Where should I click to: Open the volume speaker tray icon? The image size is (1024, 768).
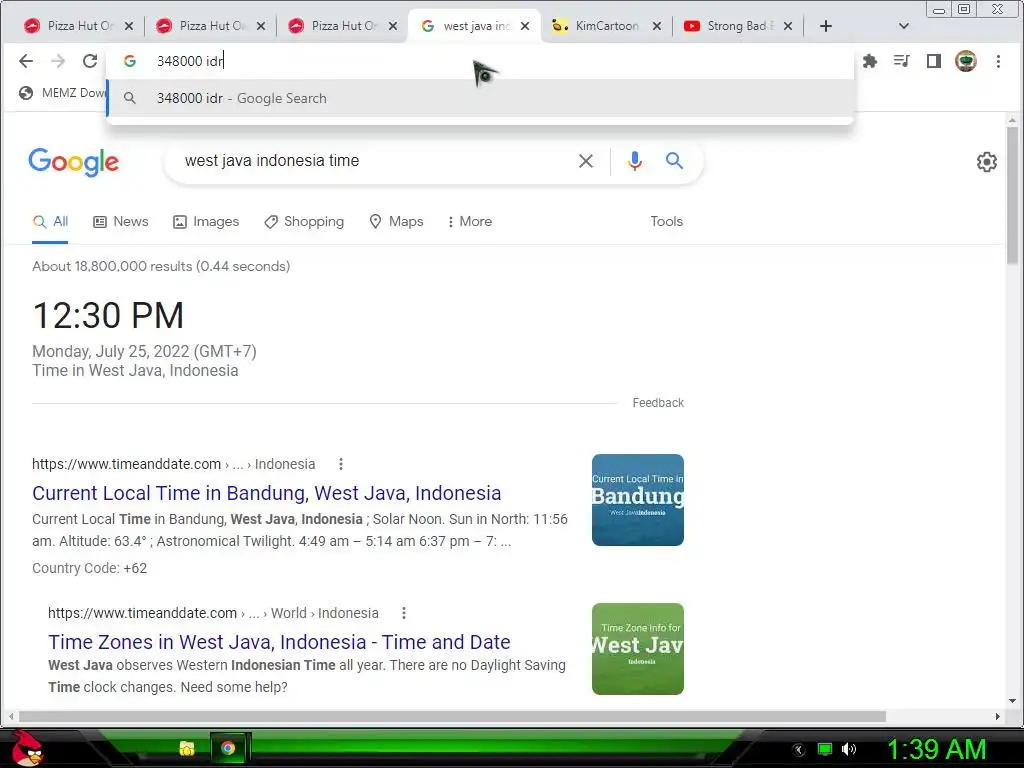pyautogui.click(x=849, y=749)
